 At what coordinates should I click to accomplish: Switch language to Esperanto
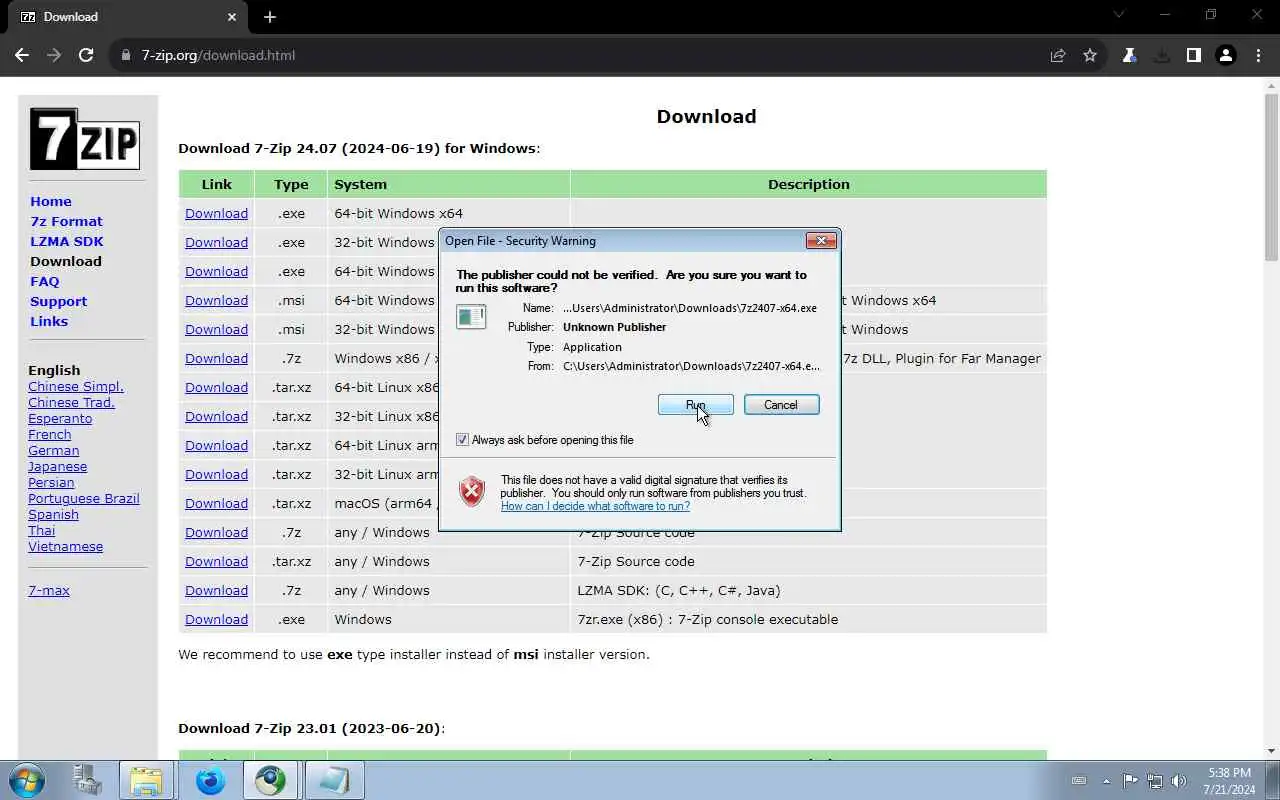pyautogui.click(x=60, y=418)
